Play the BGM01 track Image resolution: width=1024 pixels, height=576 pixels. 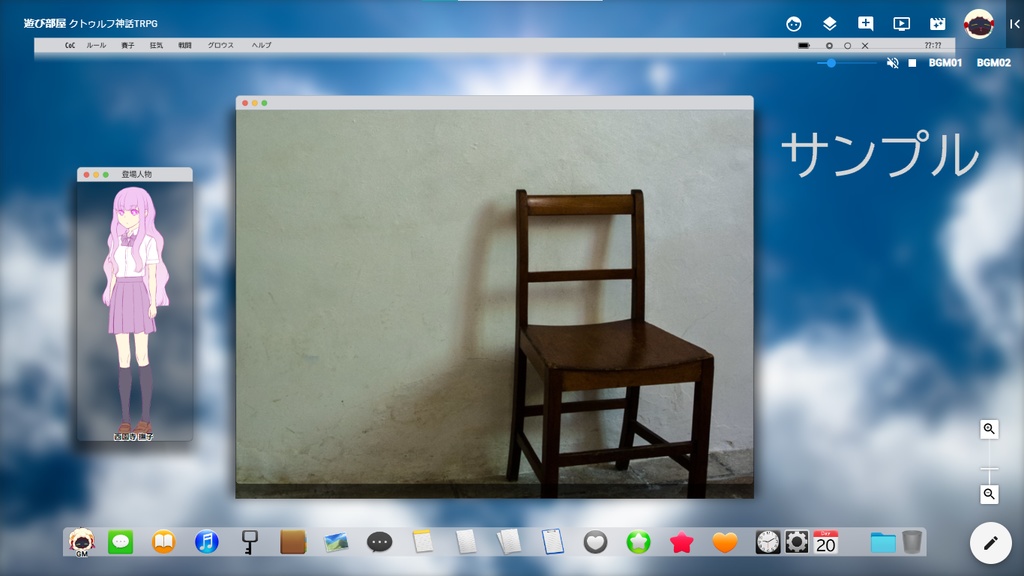pyautogui.click(x=945, y=63)
